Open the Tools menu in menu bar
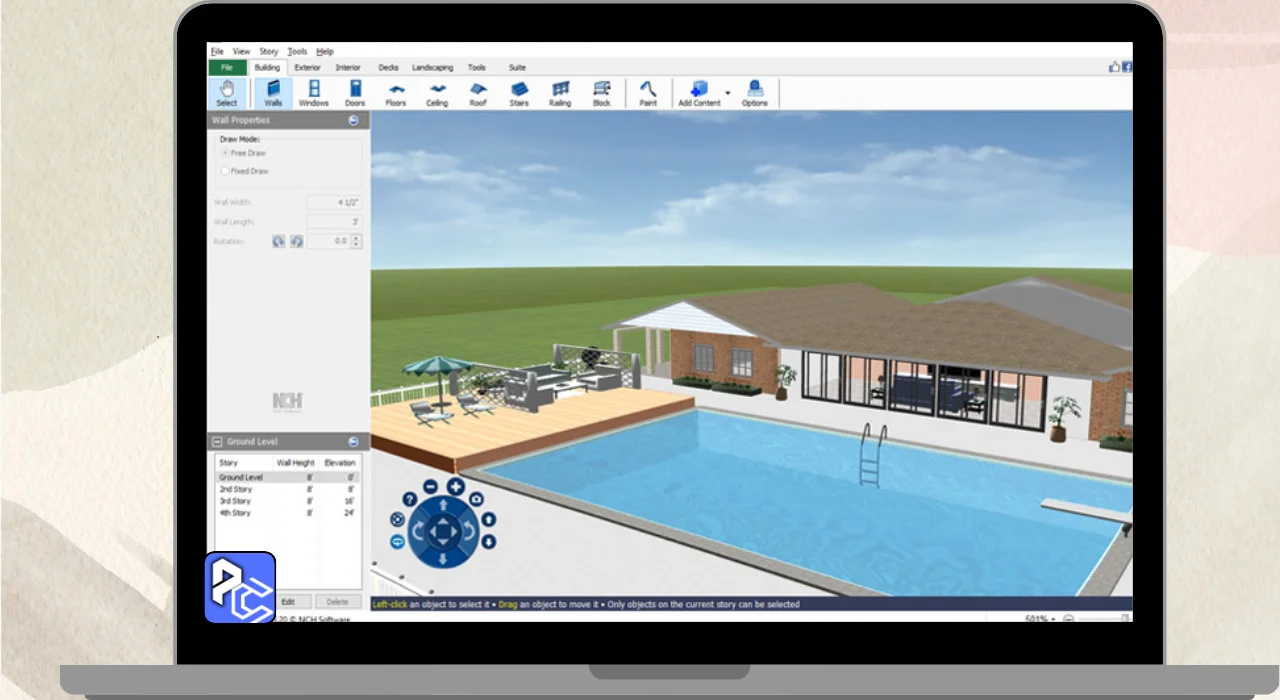 pyautogui.click(x=297, y=51)
